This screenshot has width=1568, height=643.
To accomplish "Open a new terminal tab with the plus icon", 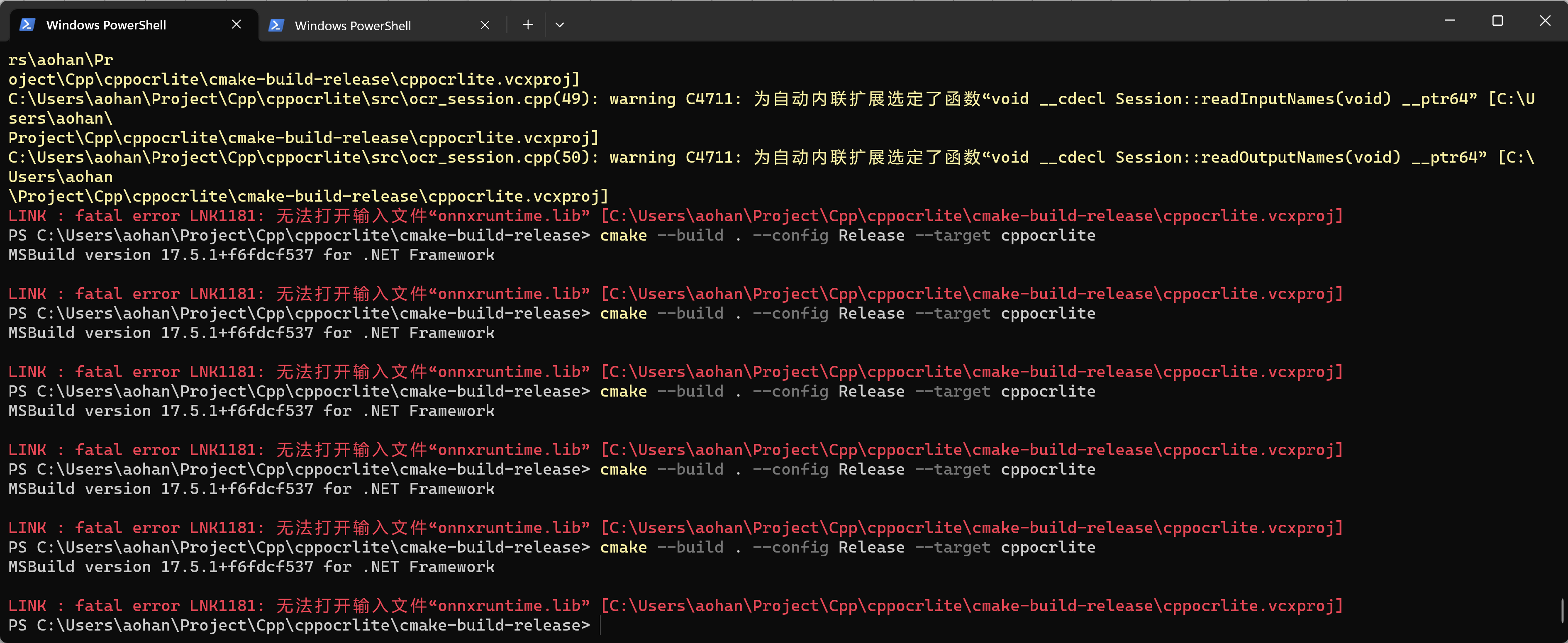I will click(x=527, y=24).
